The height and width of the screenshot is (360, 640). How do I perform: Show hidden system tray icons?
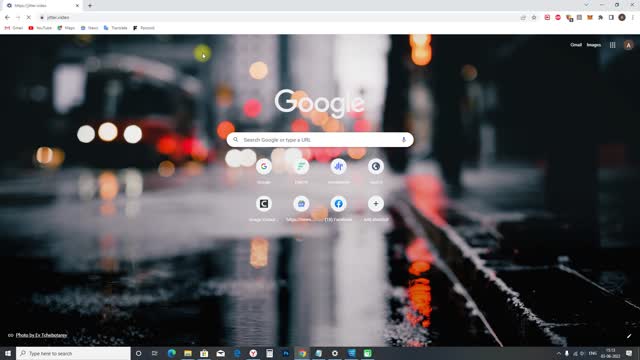[559, 353]
